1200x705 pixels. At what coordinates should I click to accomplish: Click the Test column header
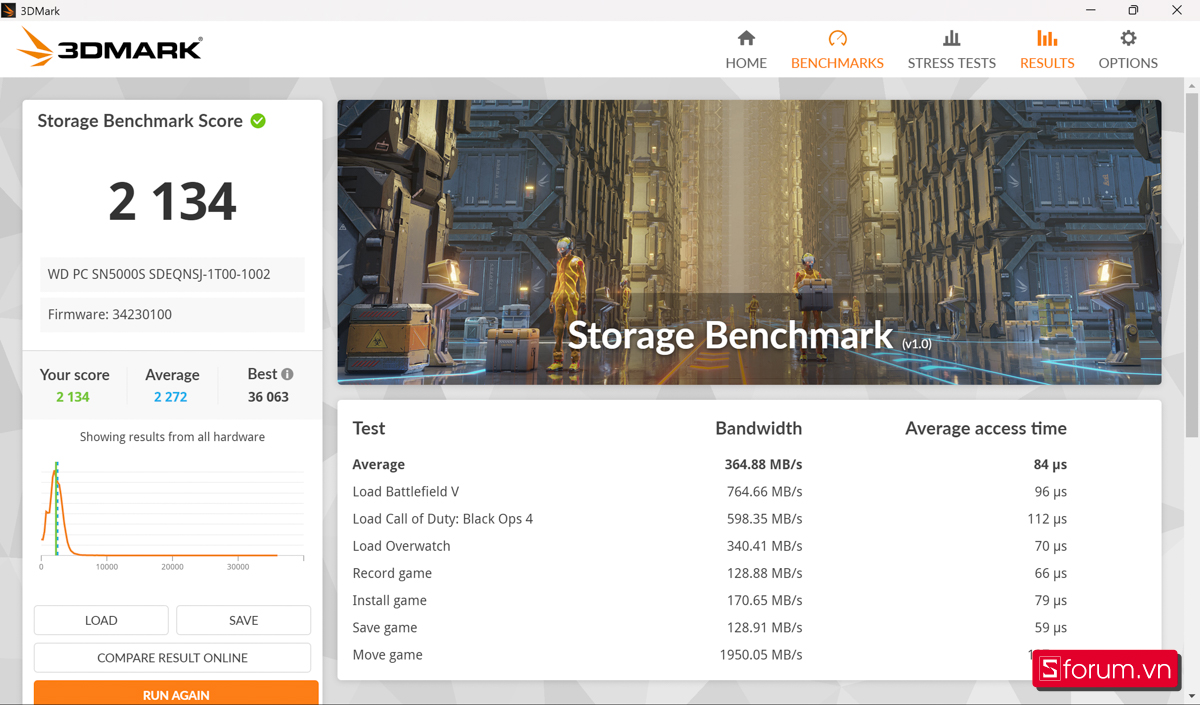(368, 428)
